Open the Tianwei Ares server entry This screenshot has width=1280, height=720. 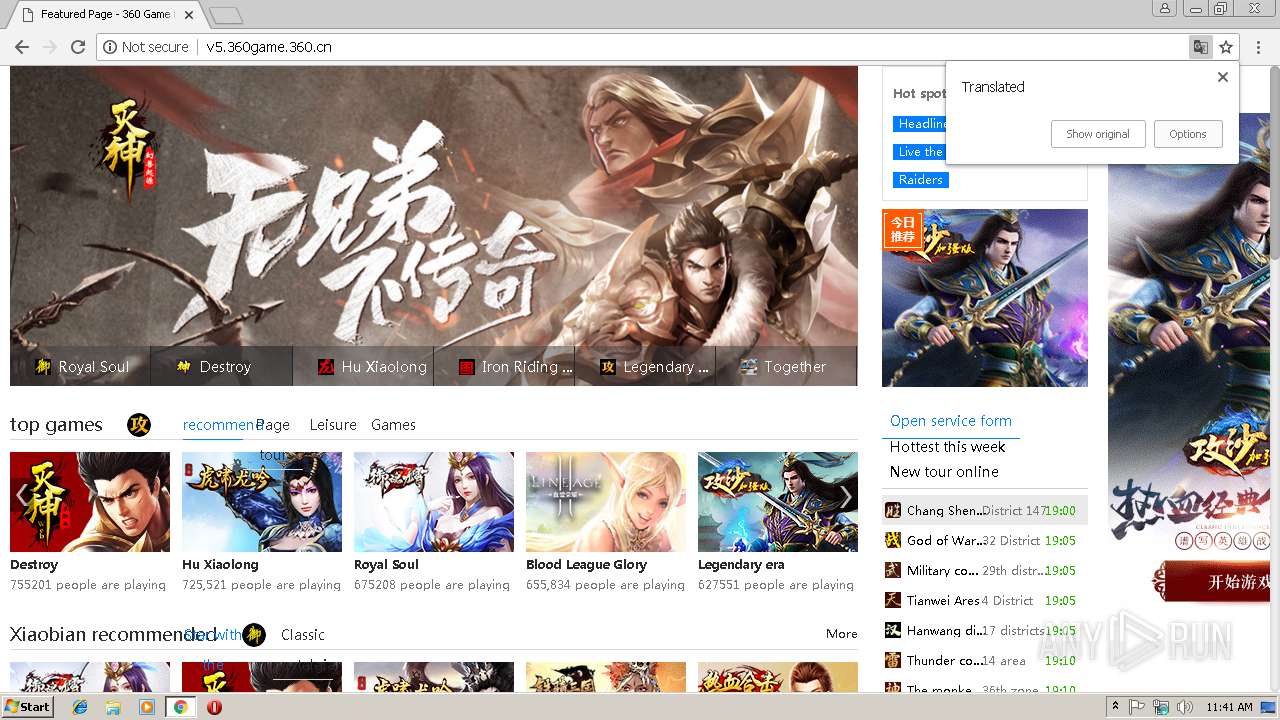985,600
